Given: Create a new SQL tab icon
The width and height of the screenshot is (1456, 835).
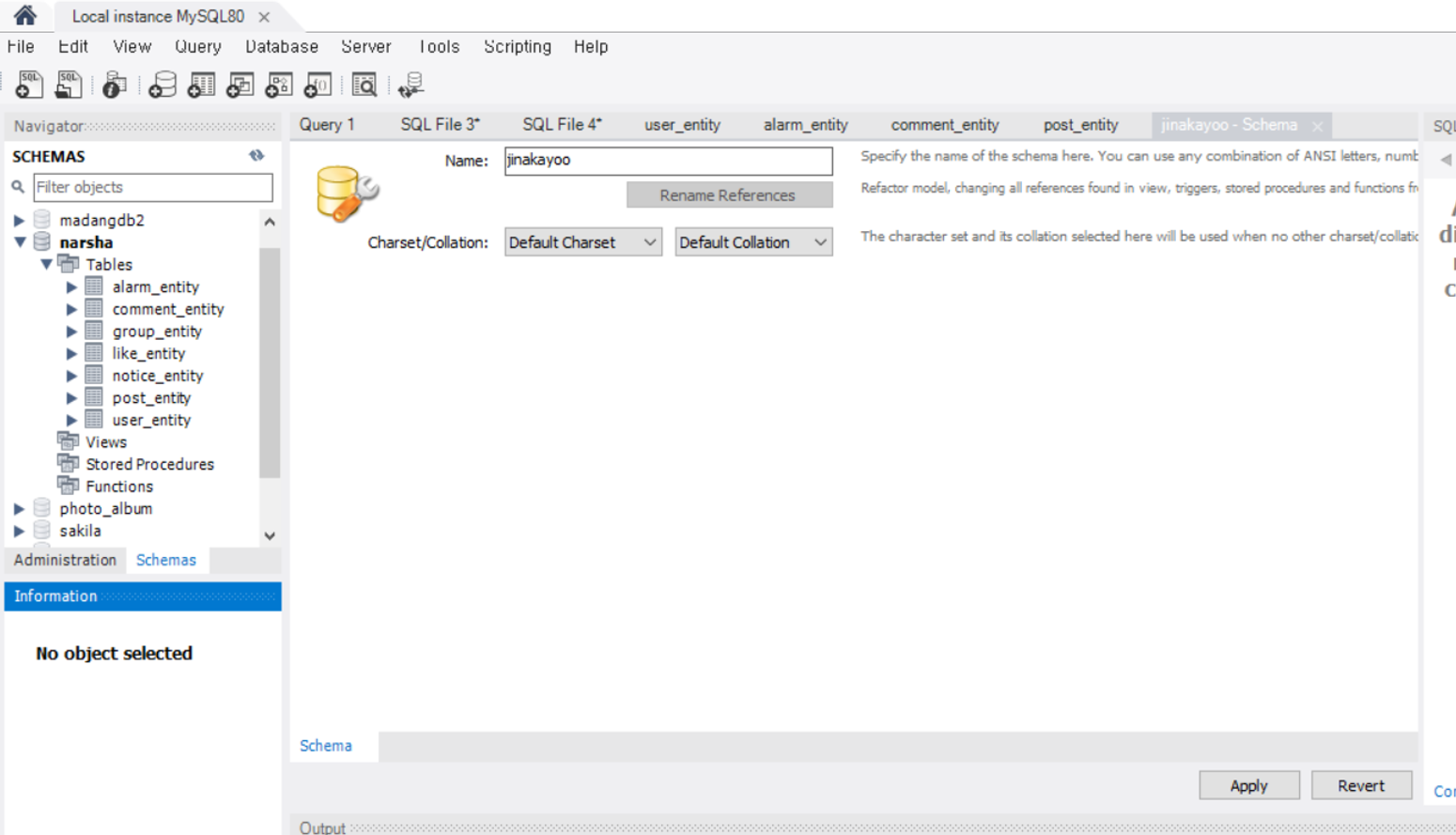Looking at the screenshot, I should (29, 85).
